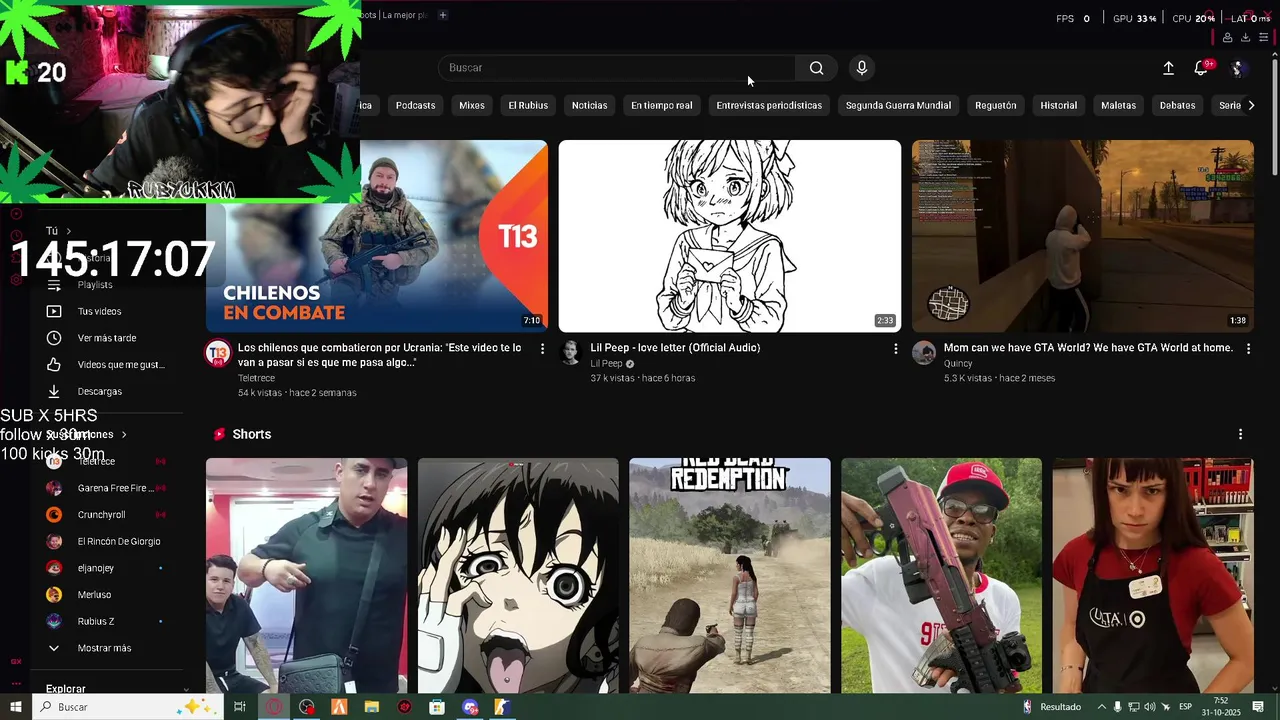Select the Podcasts chip
This screenshot has width=1280, height=720.
coord(415,105)
